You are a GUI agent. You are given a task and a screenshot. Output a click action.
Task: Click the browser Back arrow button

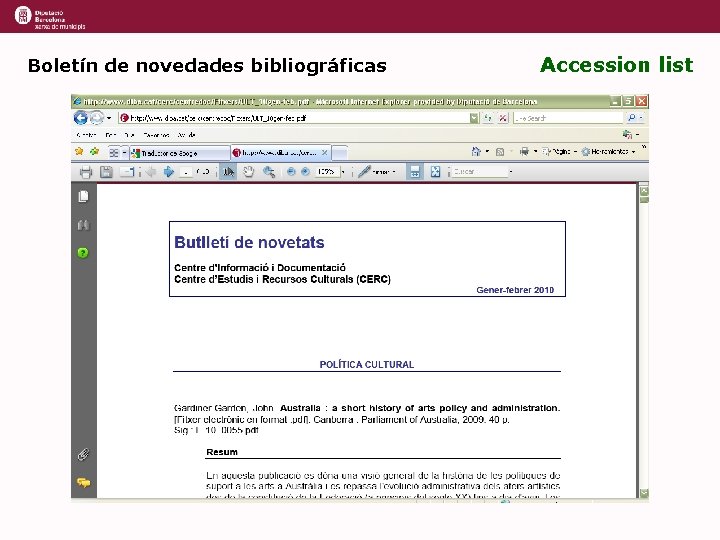click(x=80, y=118)
